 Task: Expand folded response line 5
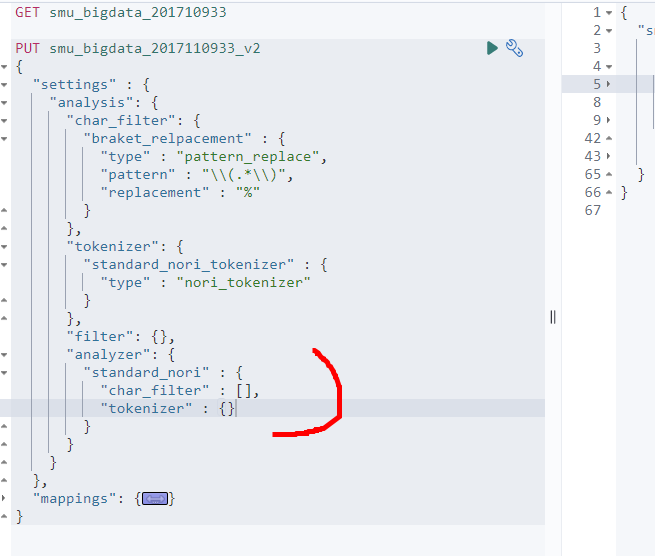pos(609,84)
